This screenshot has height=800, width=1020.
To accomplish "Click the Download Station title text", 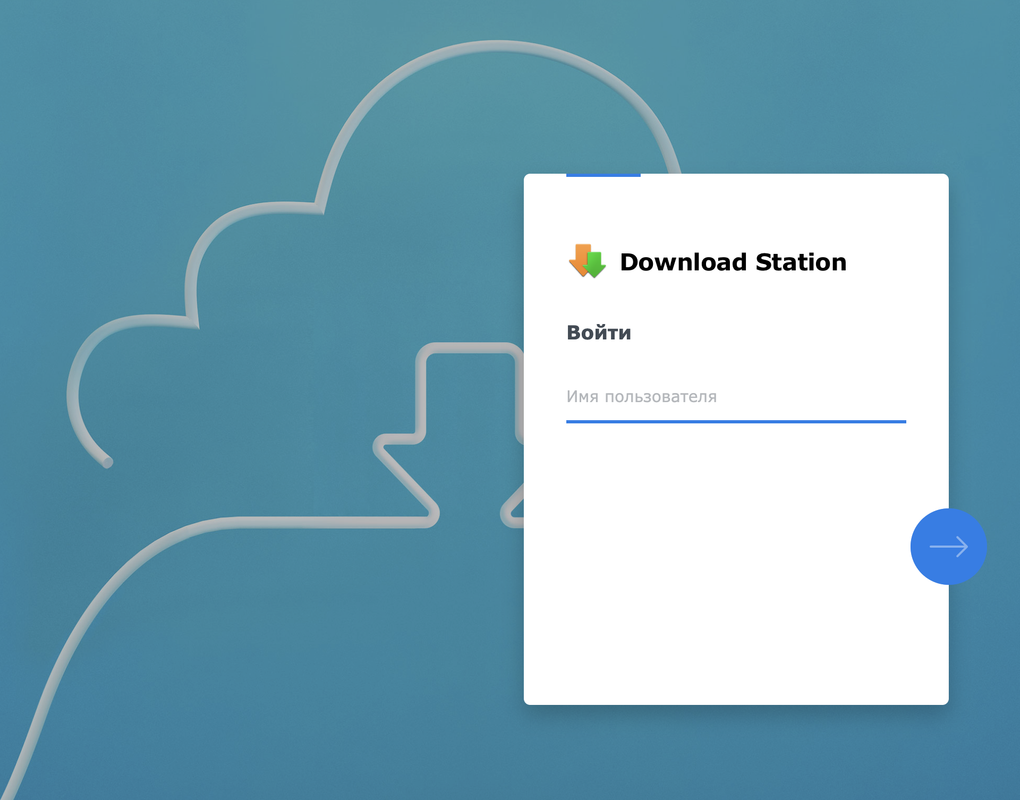I will coord(732,261).
